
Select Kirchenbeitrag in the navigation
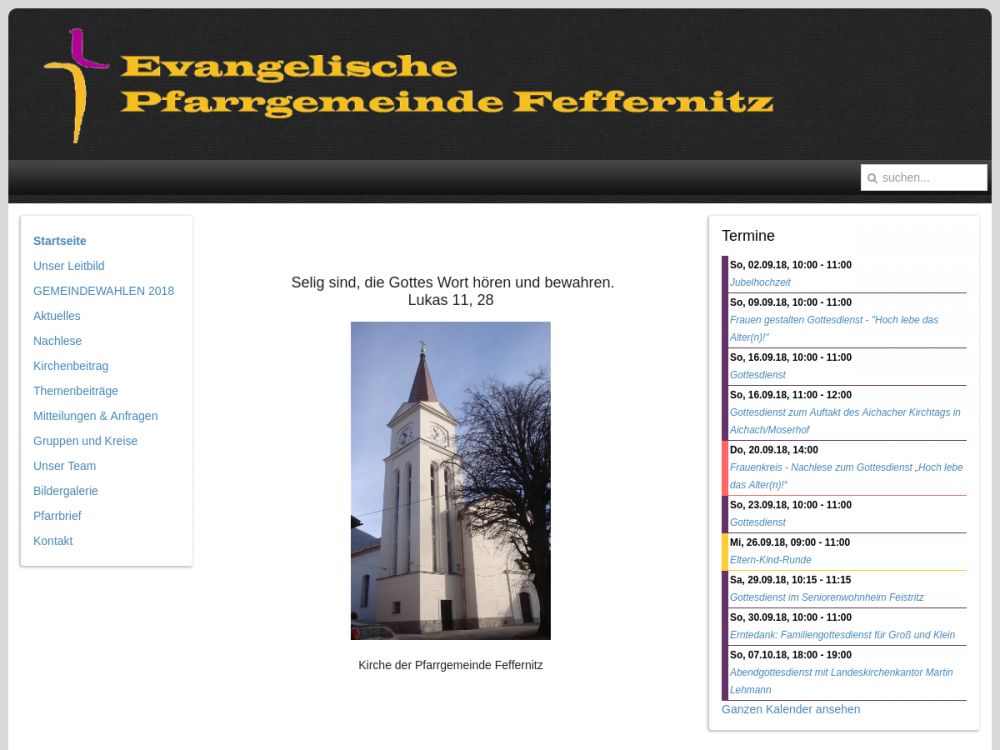71,366
